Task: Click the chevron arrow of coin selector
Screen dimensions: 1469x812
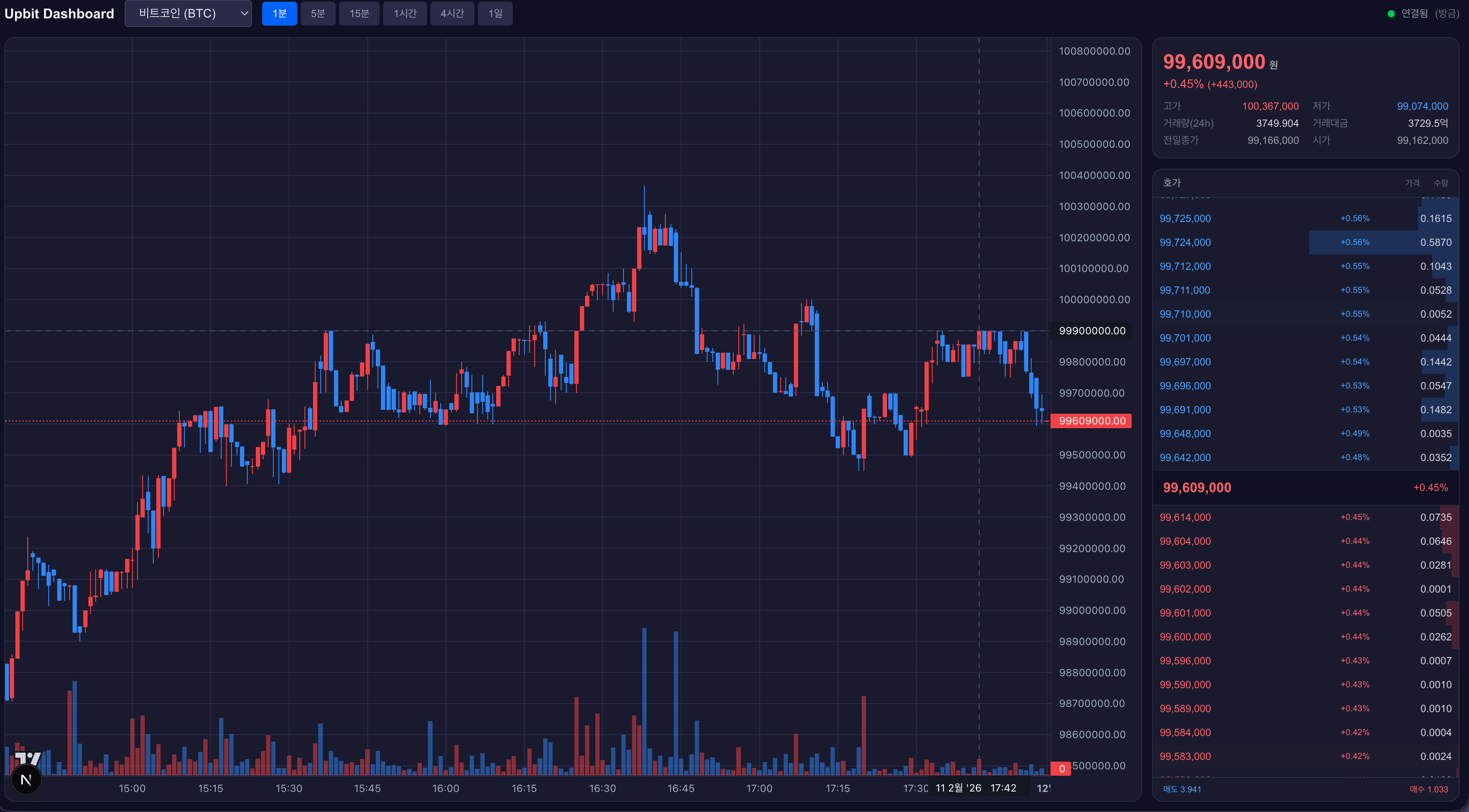Action: click(244, 14)
